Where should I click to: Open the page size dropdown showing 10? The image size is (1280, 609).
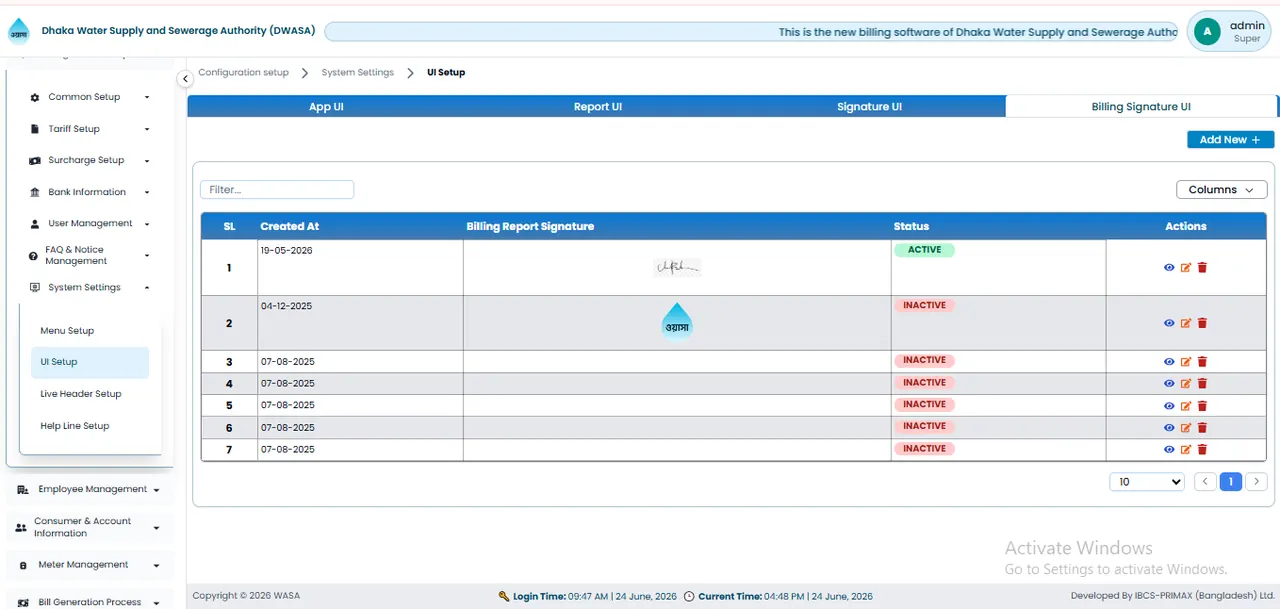click(1147, 482)
